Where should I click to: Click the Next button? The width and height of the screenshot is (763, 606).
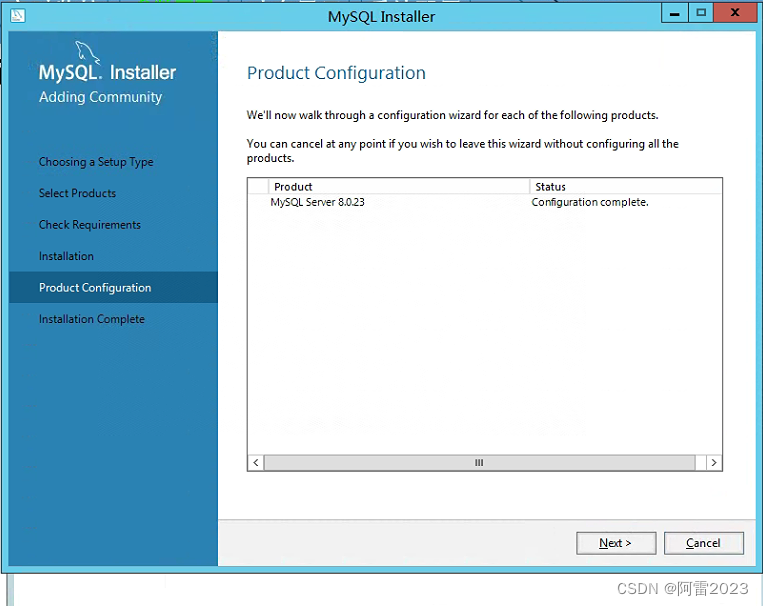pyautogui.click(x=616, y=543)
